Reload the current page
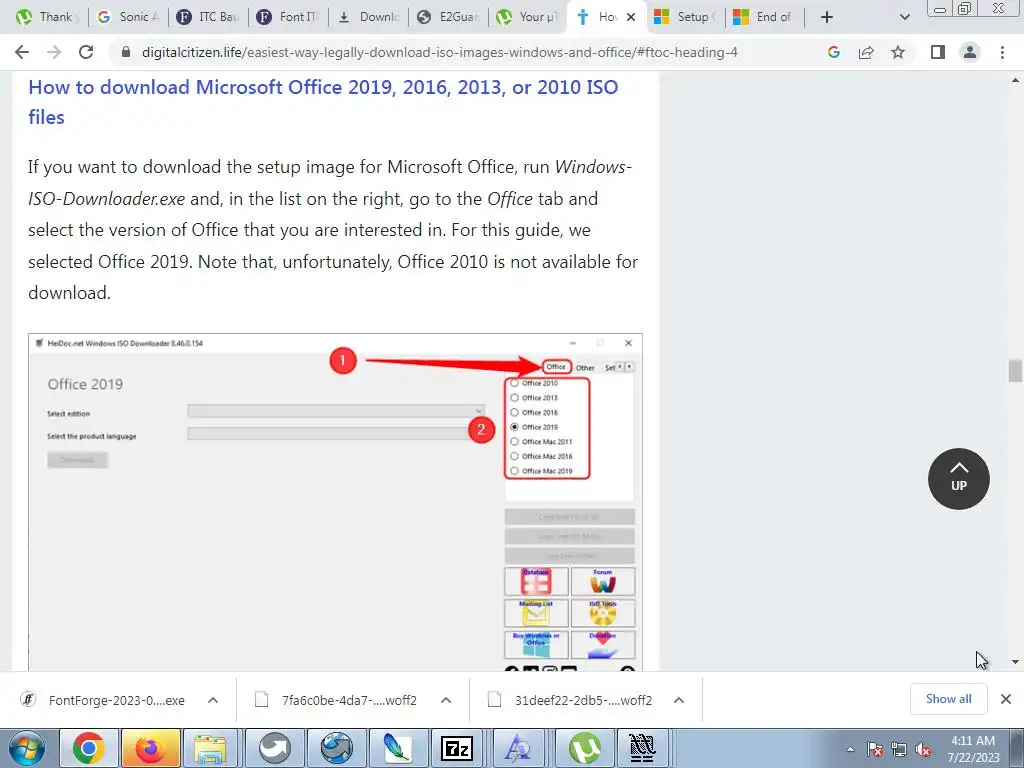The height and width of the screenshot is (768, 1024). 86,52
